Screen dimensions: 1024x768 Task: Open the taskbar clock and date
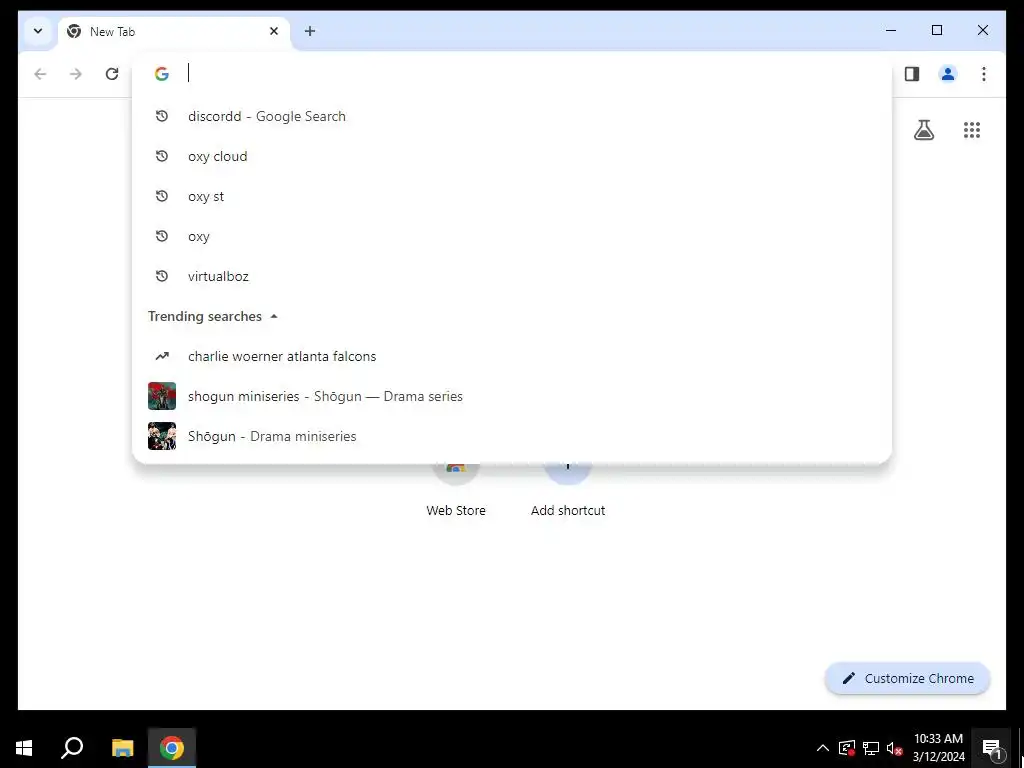[938, 748]
